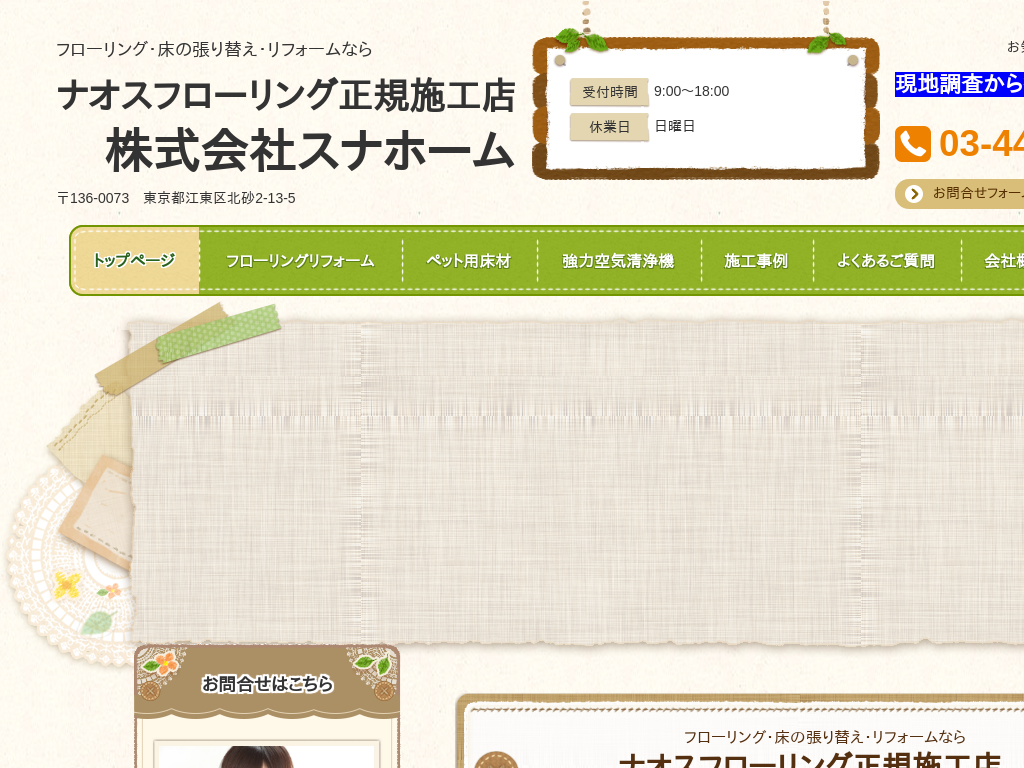Select ペット用床材 in navigation bar
1024x768 pixels.
point(469,261)
